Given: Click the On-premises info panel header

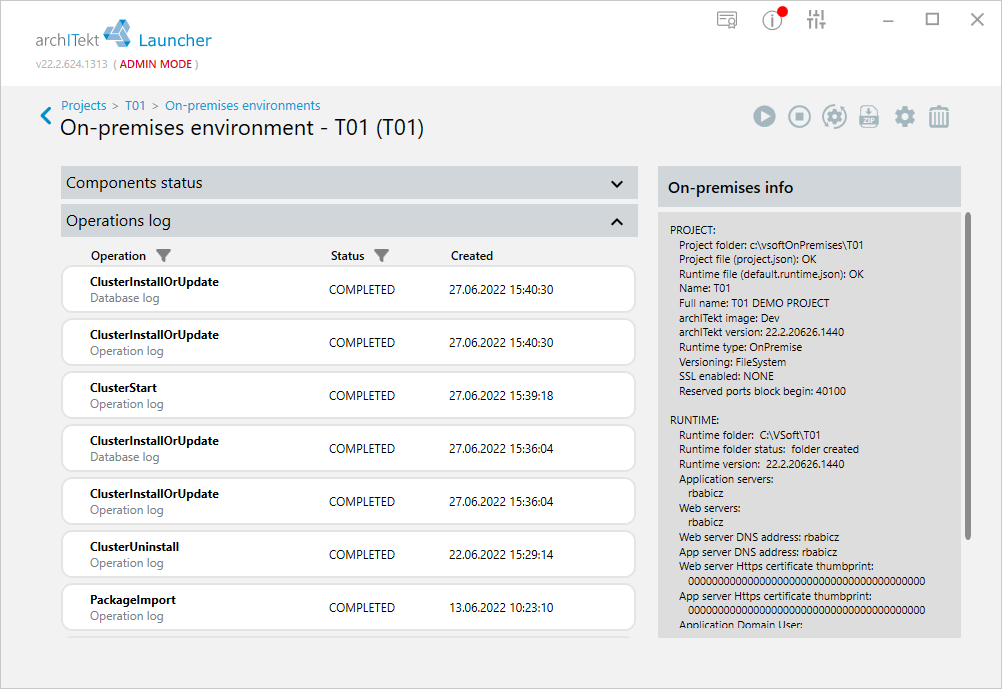Looking at the screenshot, I should tap(809, 187).
